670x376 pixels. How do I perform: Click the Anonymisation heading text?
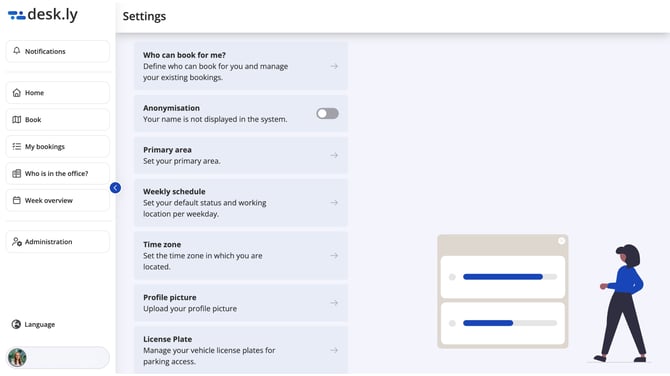[x=171, y=108]
